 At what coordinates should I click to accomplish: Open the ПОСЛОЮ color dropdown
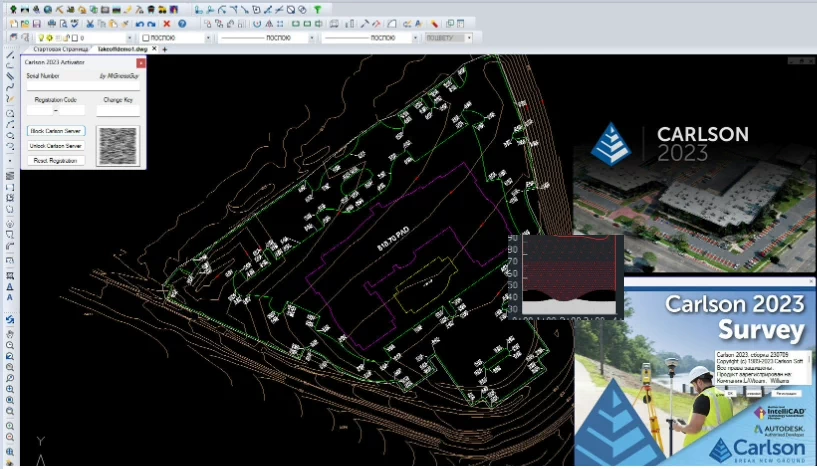[x=208, y=38]
